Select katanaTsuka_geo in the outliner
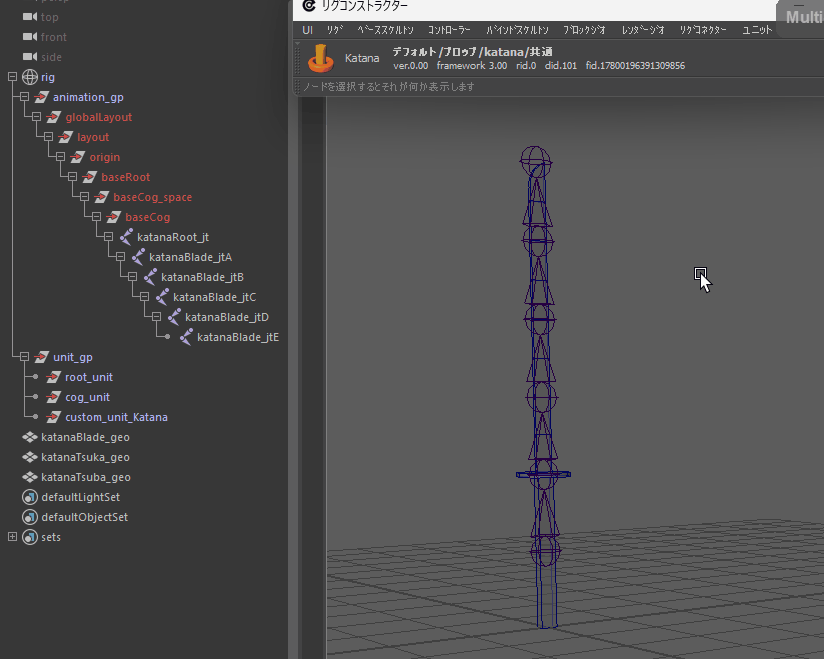 85,457
